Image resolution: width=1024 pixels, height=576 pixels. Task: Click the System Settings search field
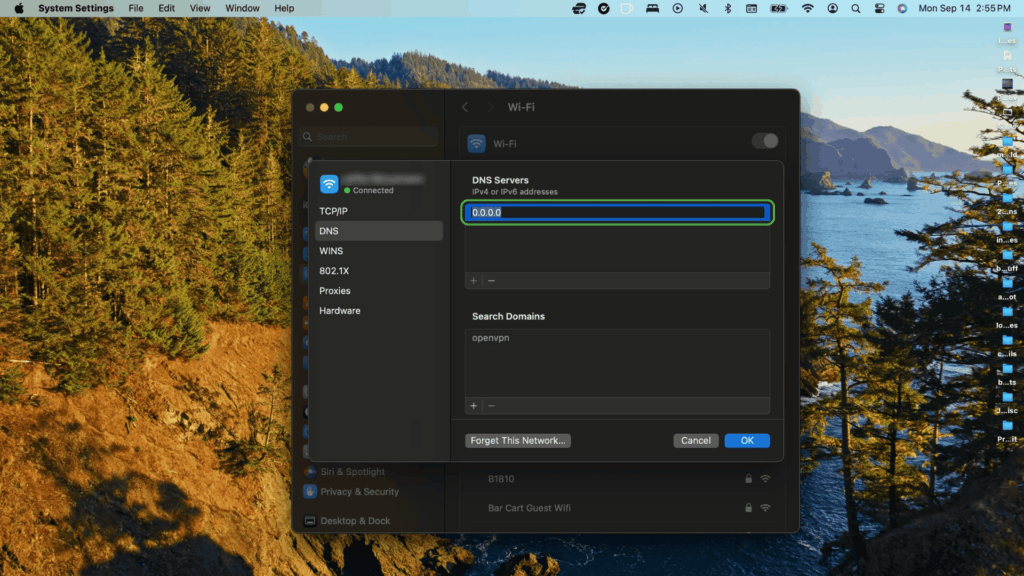tap(369, 136)
